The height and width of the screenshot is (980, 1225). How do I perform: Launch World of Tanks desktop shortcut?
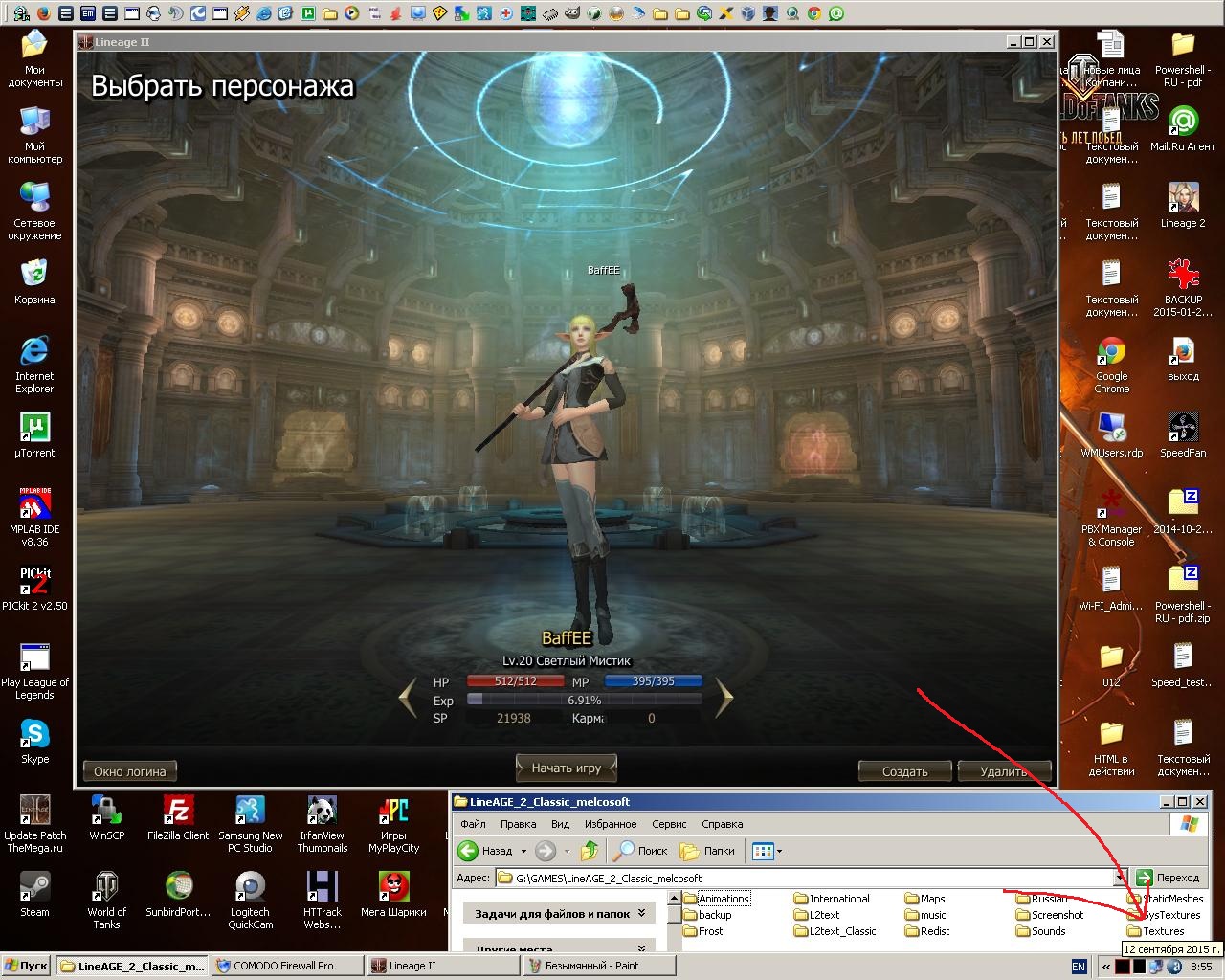(106, 901)
